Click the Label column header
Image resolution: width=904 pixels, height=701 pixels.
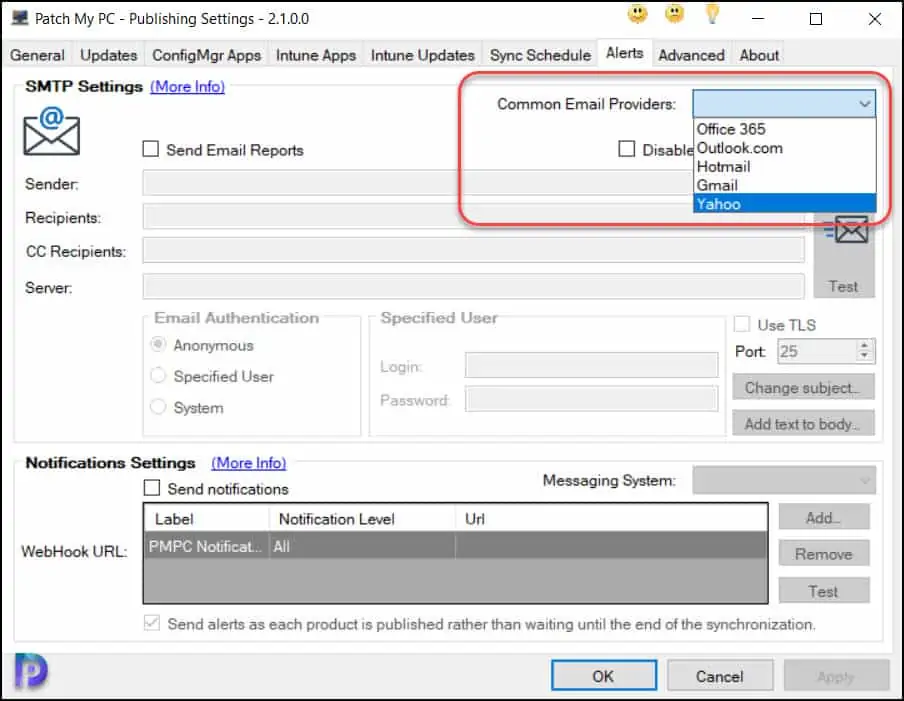[x=206, y=519]
